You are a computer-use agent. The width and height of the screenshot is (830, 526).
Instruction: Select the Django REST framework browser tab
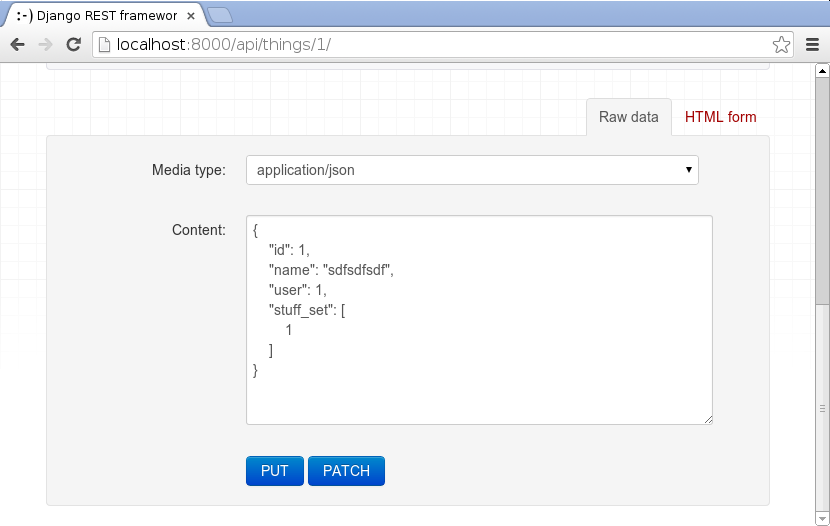tap(100, 15)
